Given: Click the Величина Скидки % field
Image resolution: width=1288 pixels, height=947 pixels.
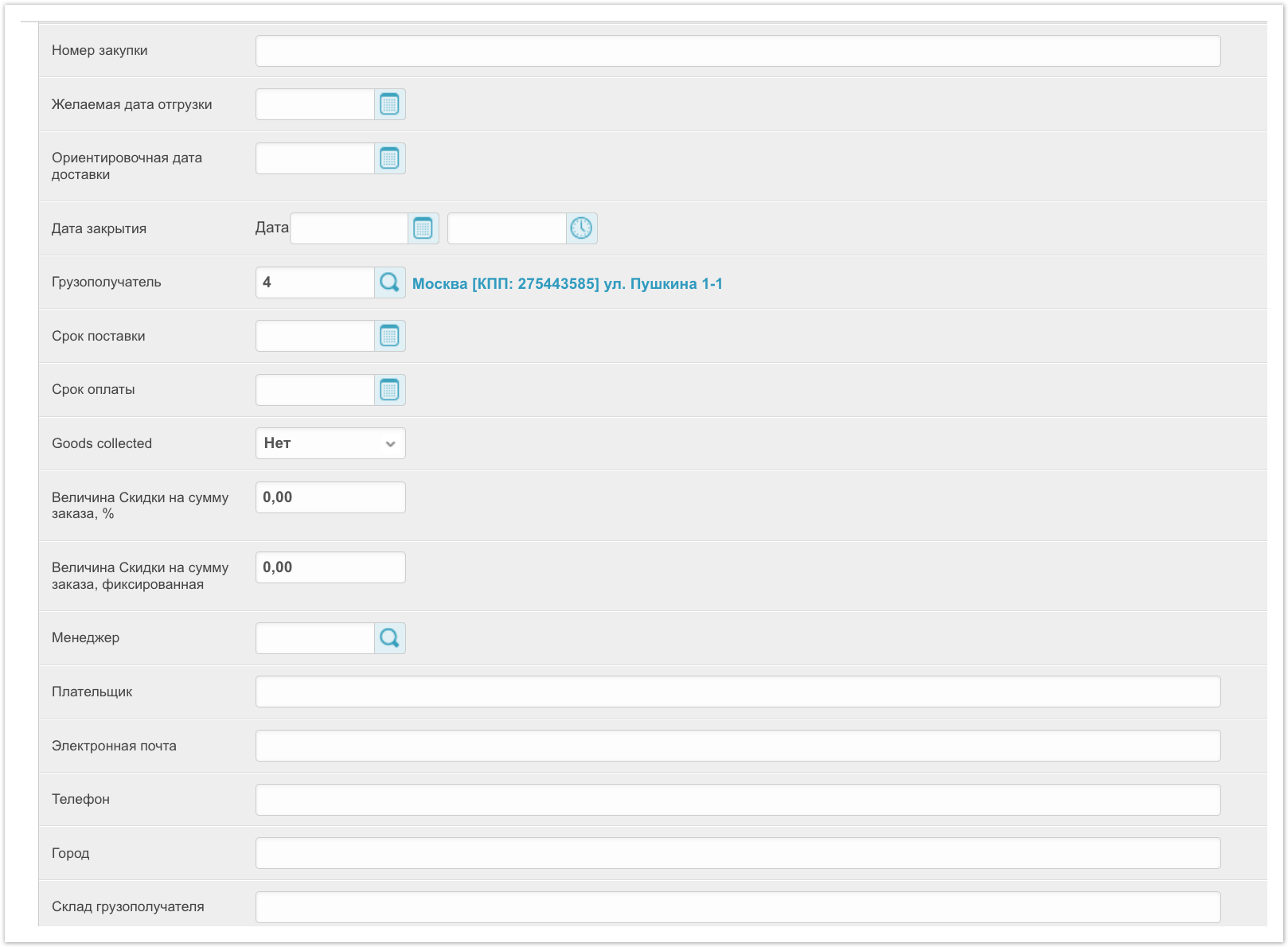Looking at the screenshot, I should coord(330,497).
